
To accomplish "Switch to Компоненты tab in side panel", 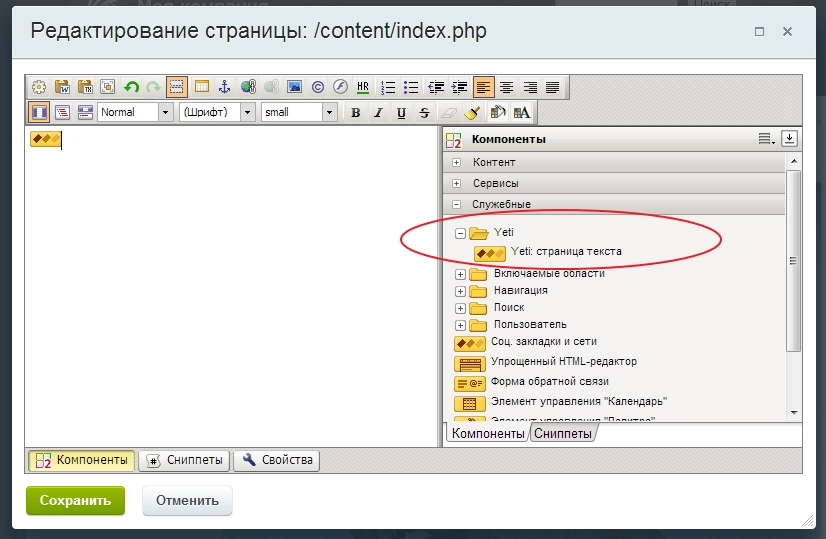I will pos(488,433).
